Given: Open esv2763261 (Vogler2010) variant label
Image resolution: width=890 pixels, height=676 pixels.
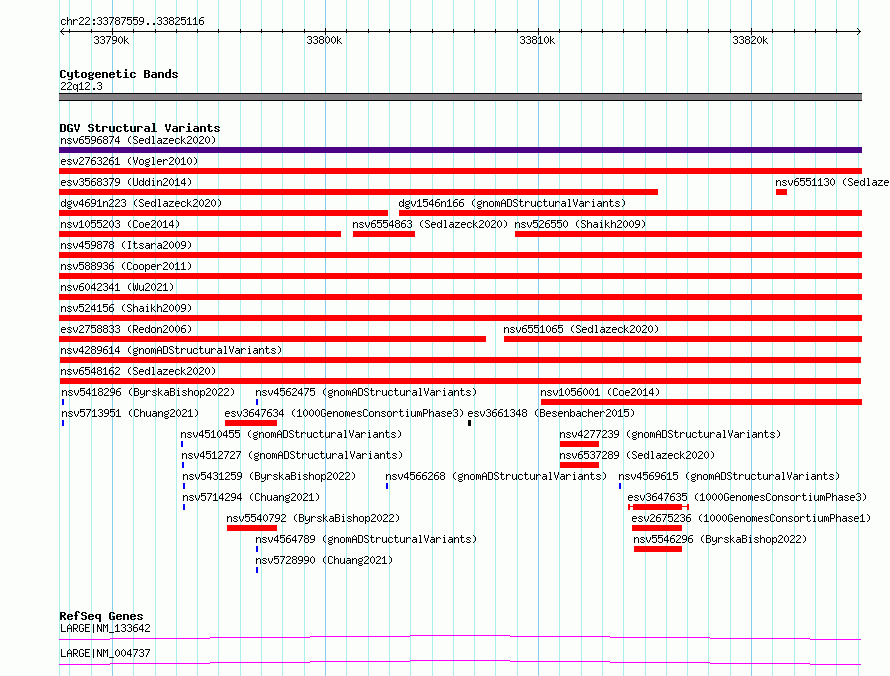Looking at the screenshot, I should 129,161.
